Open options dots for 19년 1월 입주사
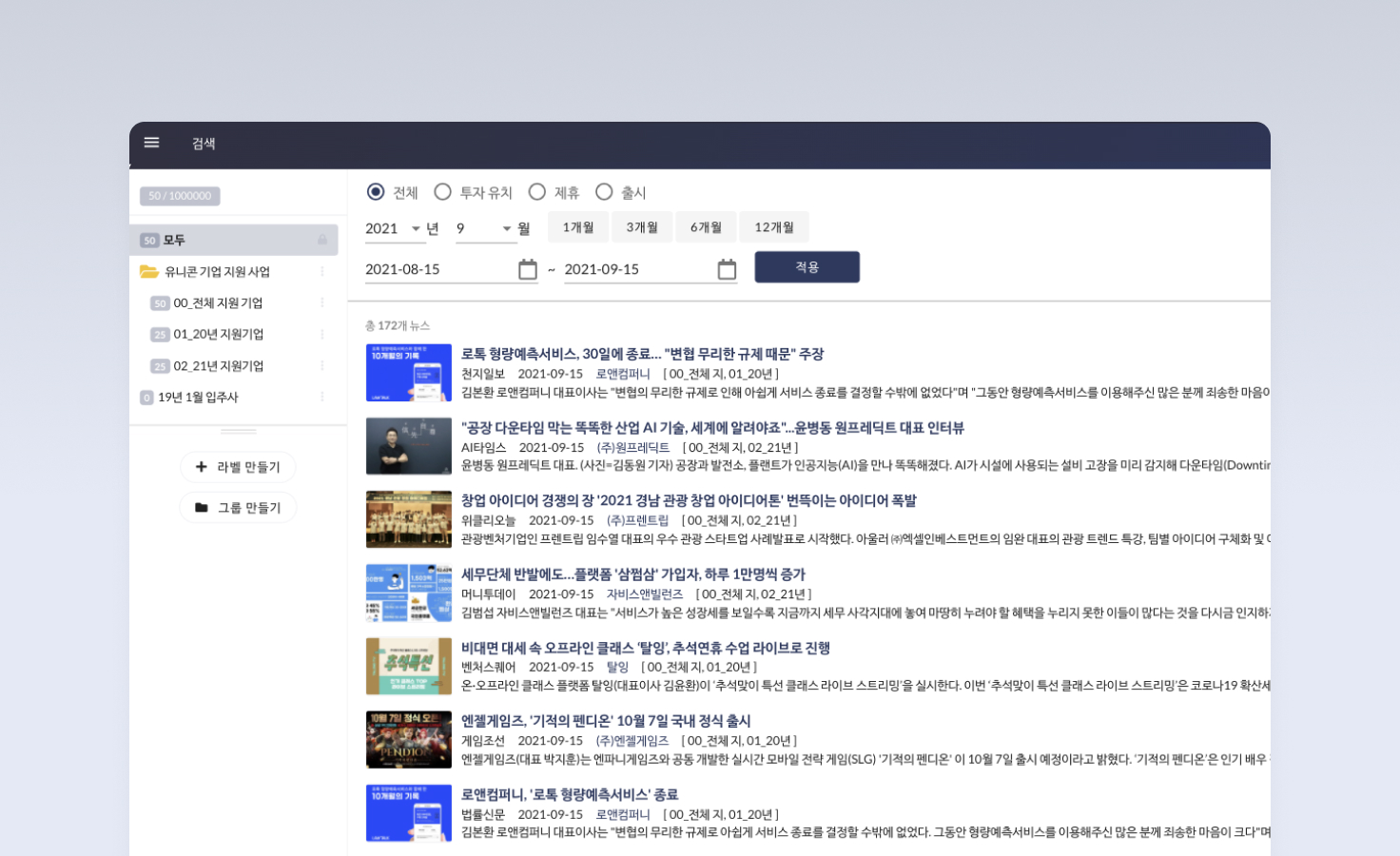 (322, 397)
